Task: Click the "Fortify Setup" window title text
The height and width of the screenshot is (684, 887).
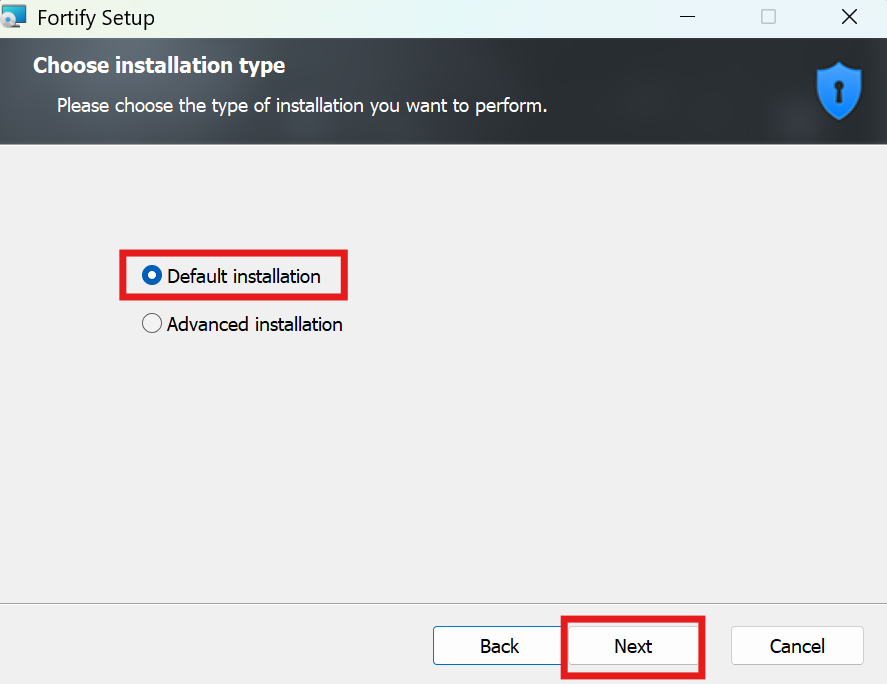Action: 96,18
